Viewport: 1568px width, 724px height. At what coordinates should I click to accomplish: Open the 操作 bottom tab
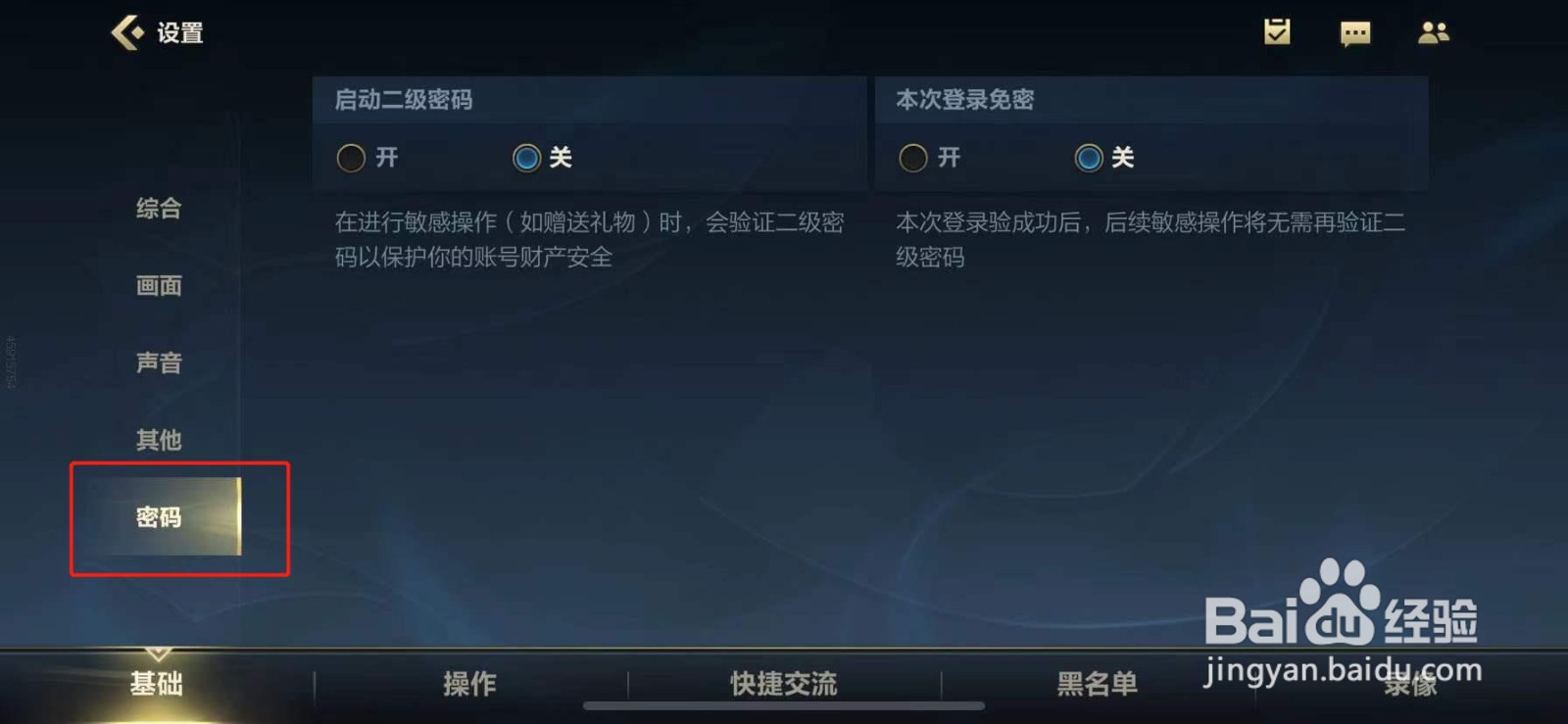470,684
